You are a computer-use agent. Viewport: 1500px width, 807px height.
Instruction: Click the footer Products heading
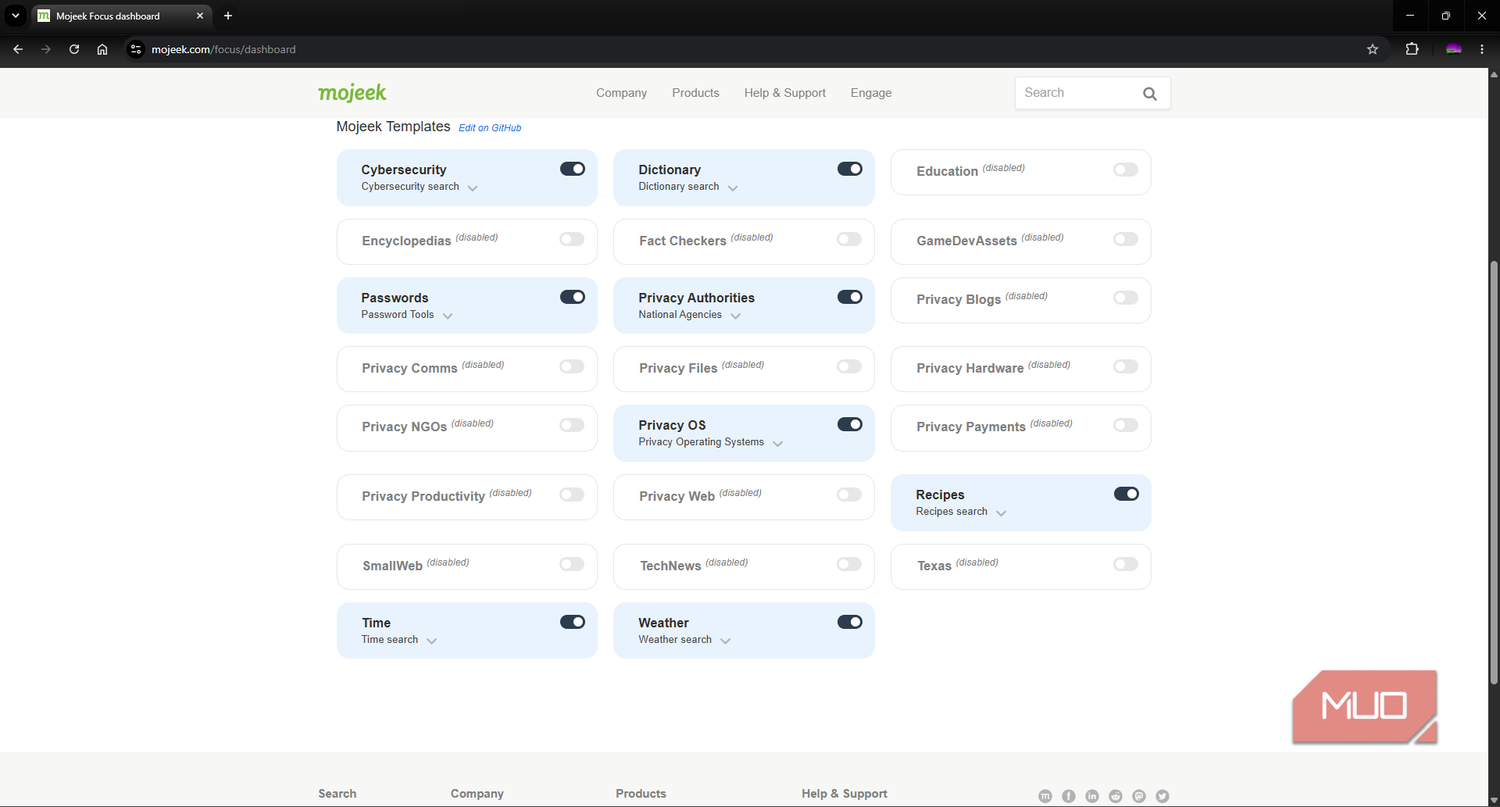click(641, 794)
